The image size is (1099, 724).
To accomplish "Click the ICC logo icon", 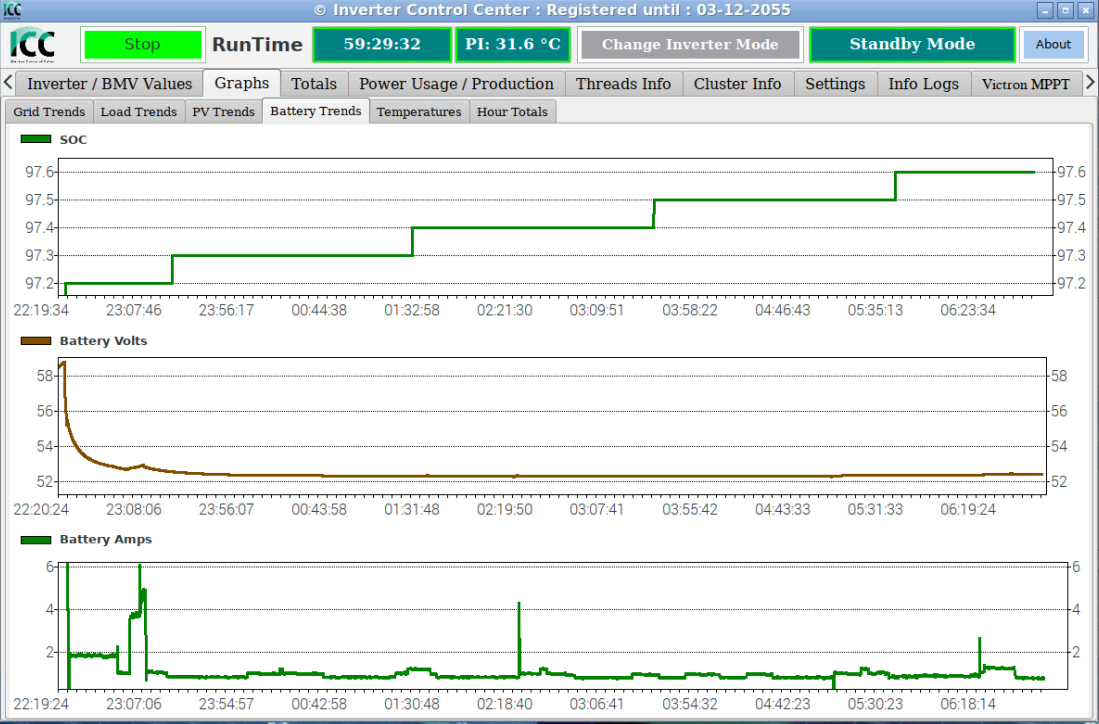I will tap(33, 45).
